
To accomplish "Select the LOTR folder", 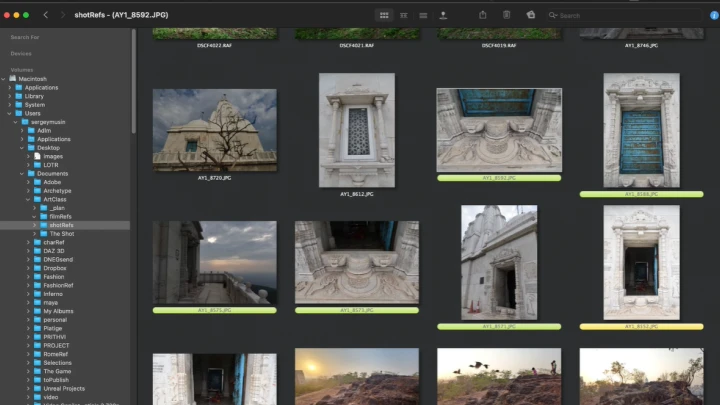I will (51, 165).
